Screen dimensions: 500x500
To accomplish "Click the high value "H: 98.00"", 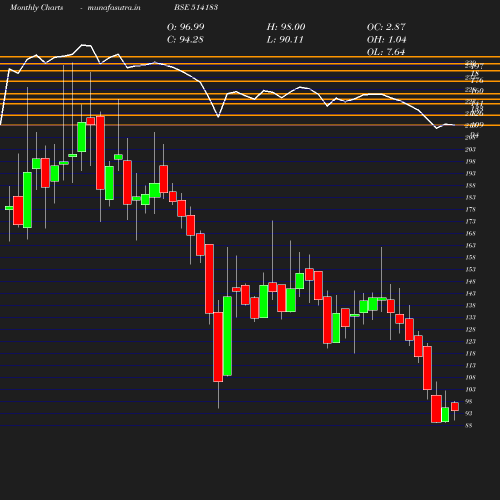I will pos(286,27).
